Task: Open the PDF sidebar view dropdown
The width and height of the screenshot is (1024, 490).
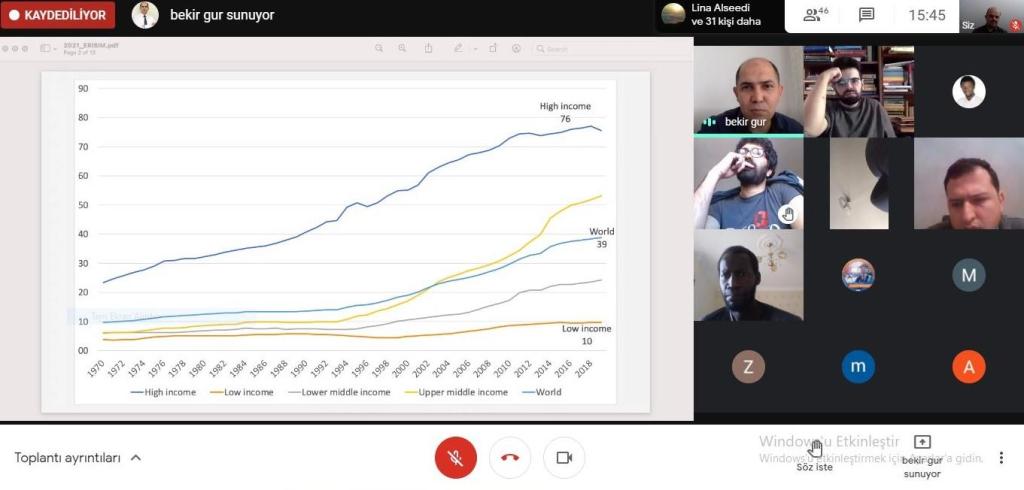Action: (48, 48)
